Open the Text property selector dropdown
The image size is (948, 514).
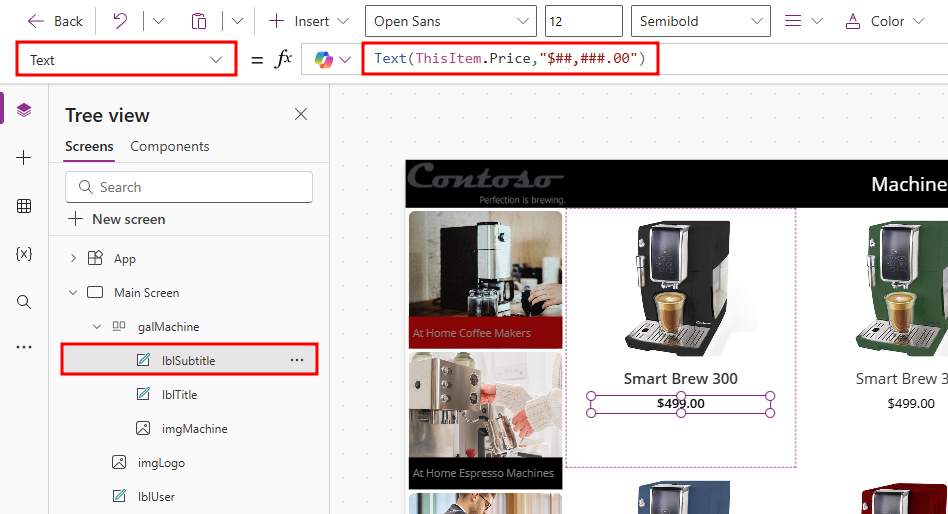click(126, 59)
